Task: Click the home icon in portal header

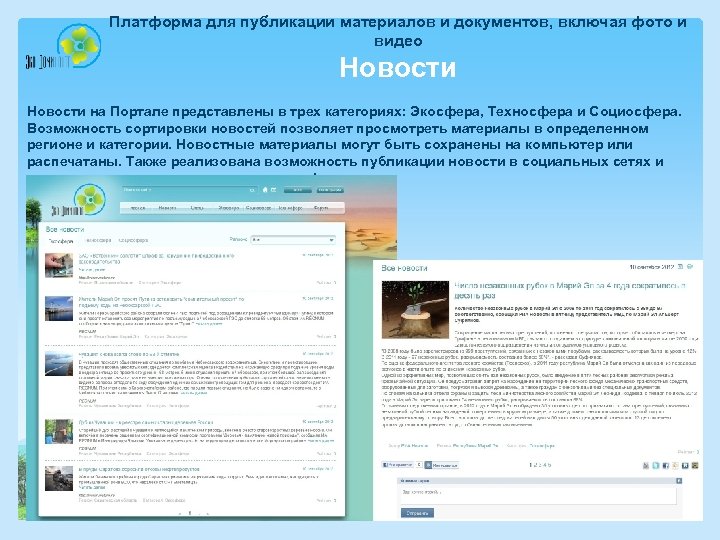Action: 265,190
